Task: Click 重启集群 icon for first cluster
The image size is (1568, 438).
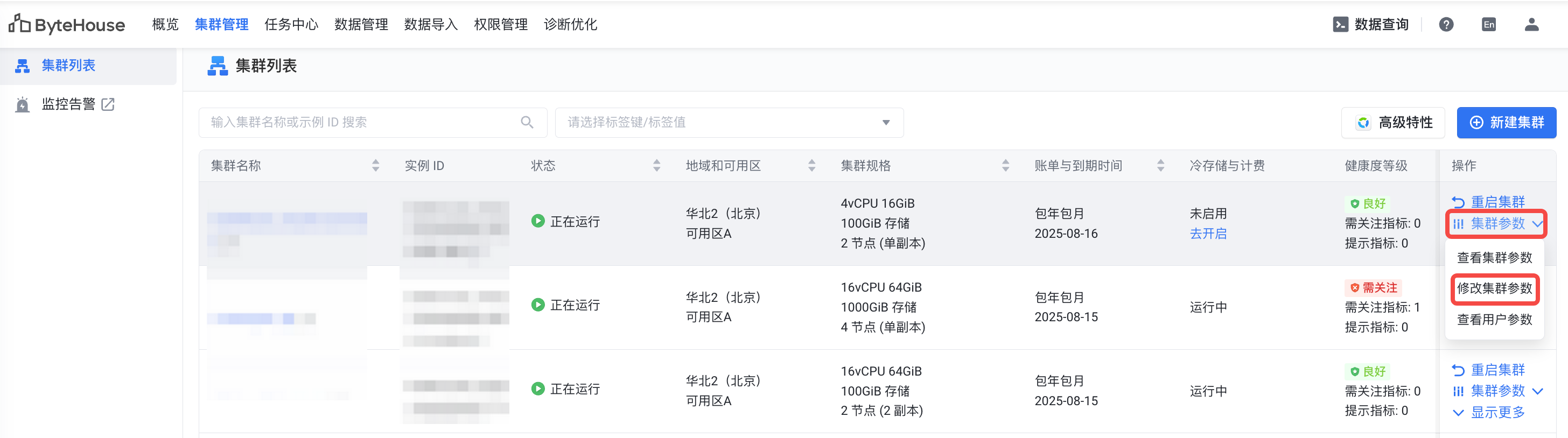Action: (1458, 202)
